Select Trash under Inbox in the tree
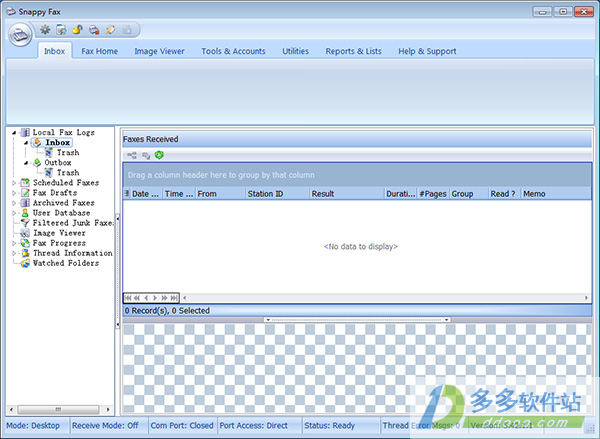 68,152
